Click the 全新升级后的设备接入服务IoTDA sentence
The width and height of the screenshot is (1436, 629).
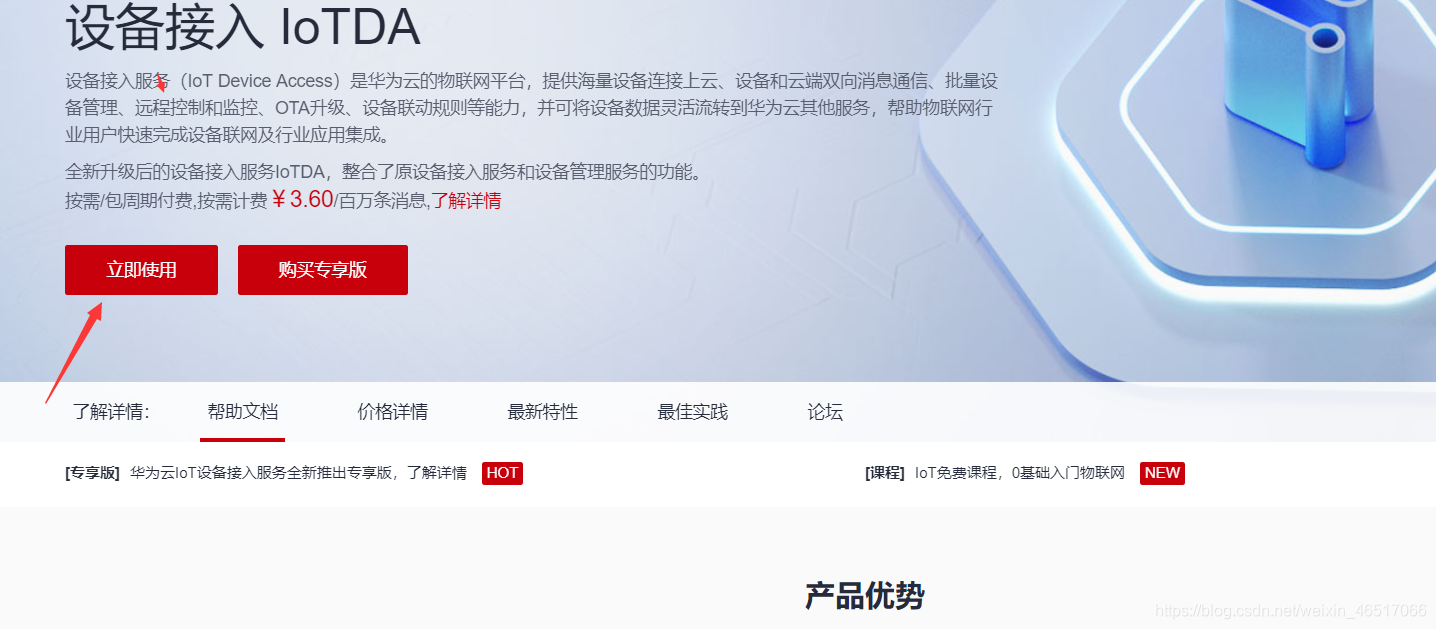(384, 172)
